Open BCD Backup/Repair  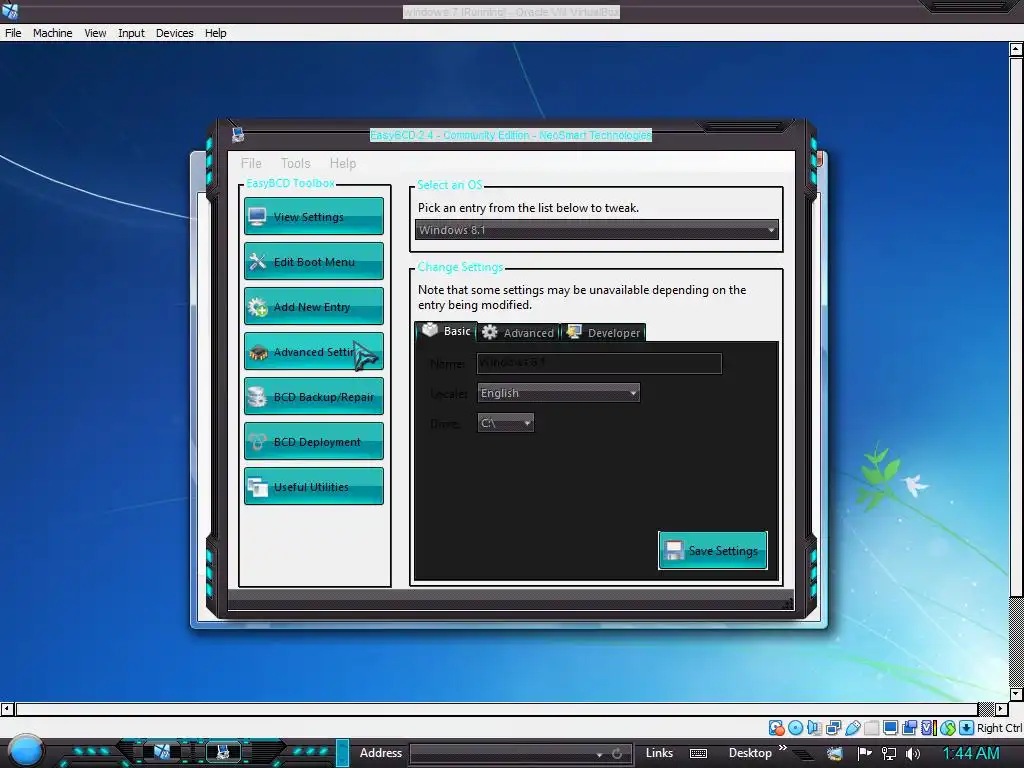pyautogui.click(x=313, y=396)
